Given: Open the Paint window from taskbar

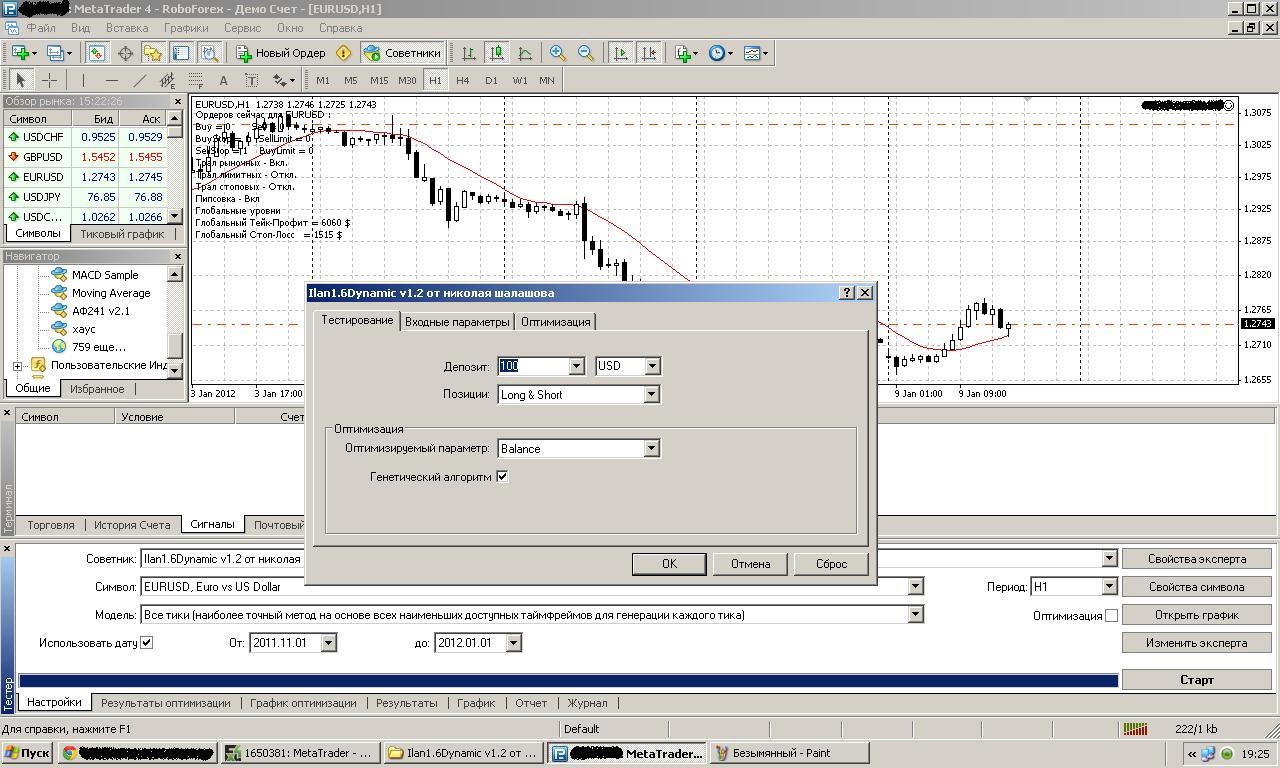Looking at the screenshot, I should click(x=788, y=753).
